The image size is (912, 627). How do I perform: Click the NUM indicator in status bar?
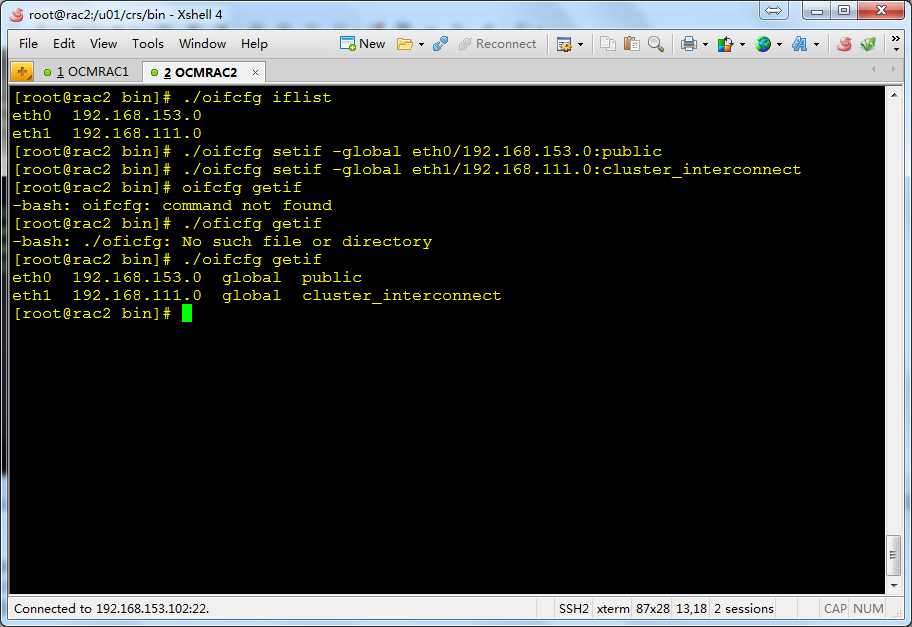pyautogui.click(x=868, y=608)
